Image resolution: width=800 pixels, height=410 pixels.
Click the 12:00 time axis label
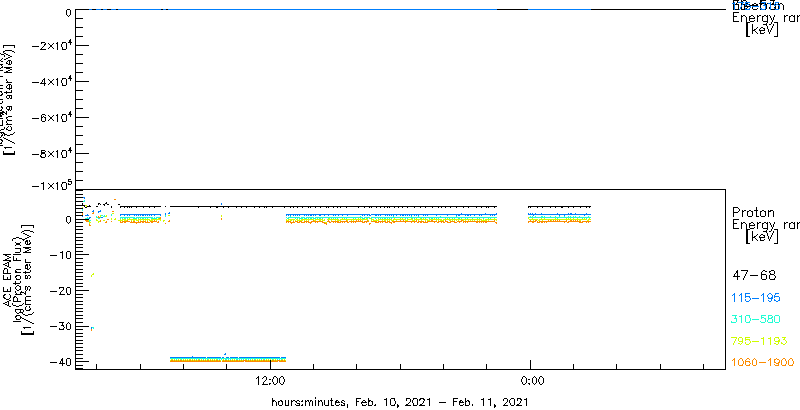[x=270, y=380]
